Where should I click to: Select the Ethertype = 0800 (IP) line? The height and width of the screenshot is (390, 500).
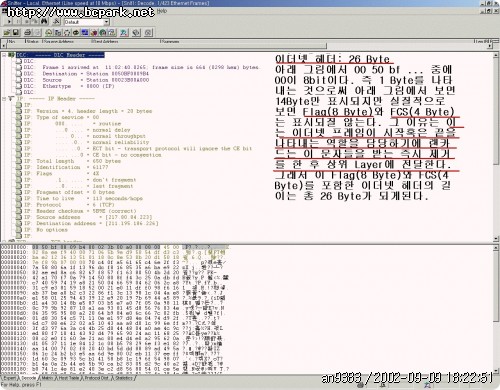point(69,86)
